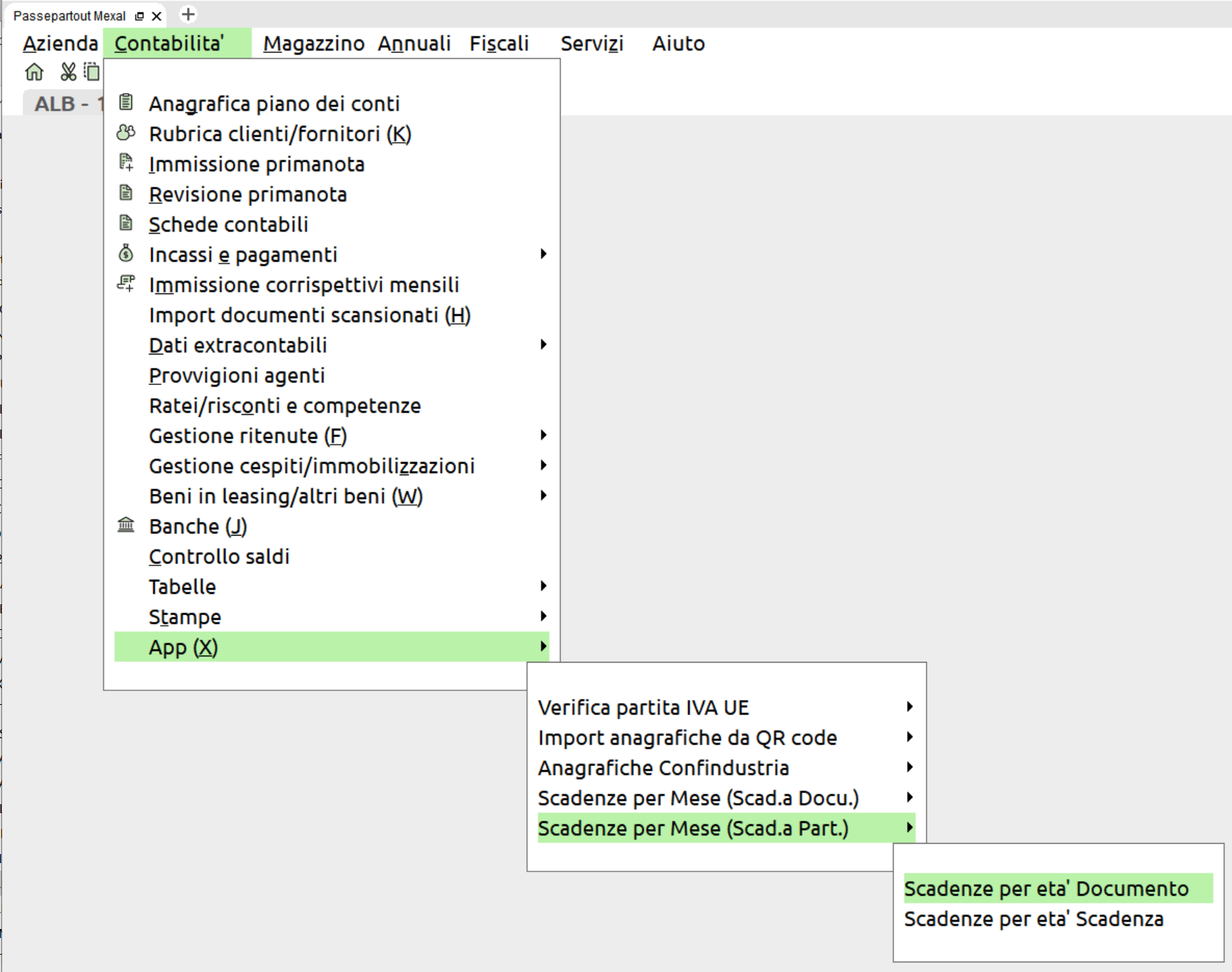Click the home icon in toolbar

(x=34, y=71)
